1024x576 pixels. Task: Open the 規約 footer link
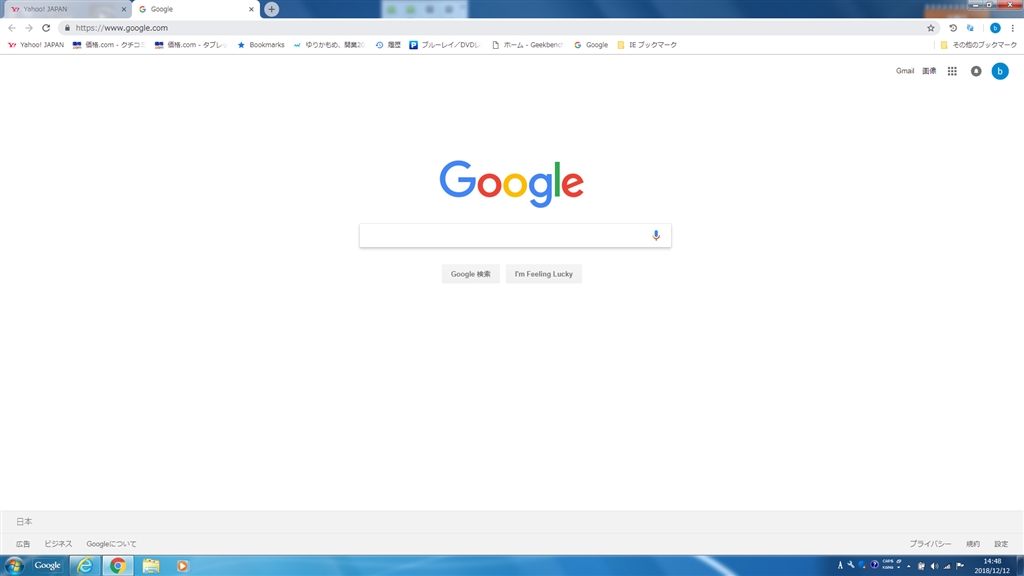pos(972,544)
